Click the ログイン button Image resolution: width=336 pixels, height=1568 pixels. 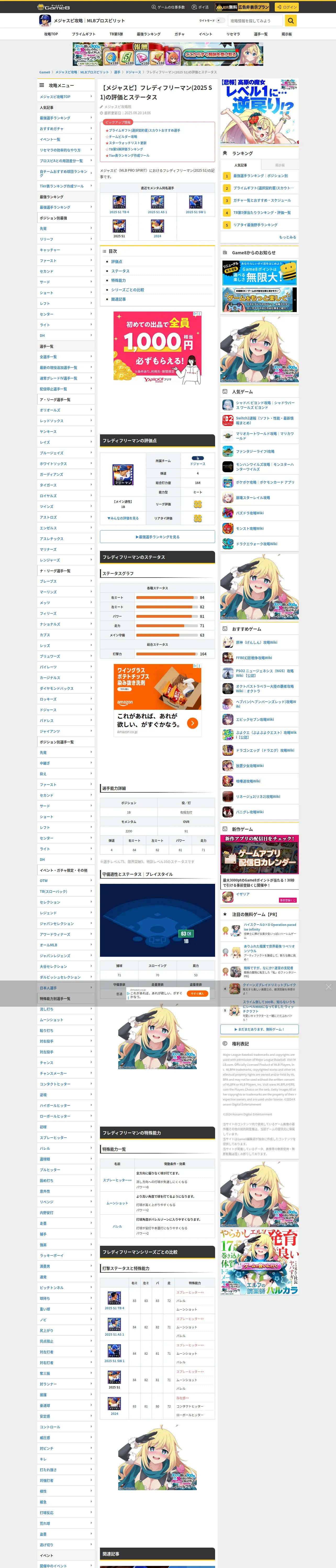(x=287, y=7)
